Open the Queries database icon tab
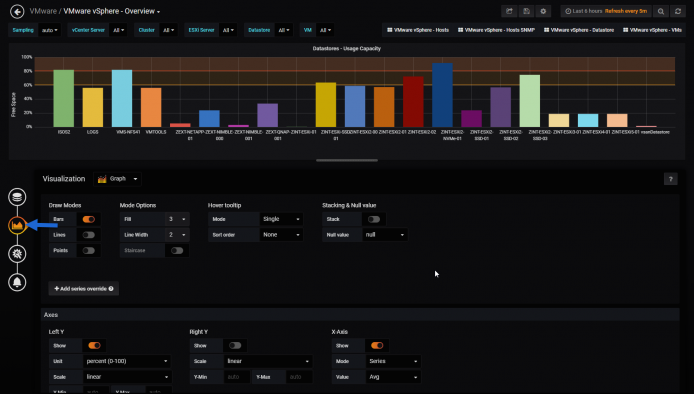 pyautogui.click(x=17, y=197)
